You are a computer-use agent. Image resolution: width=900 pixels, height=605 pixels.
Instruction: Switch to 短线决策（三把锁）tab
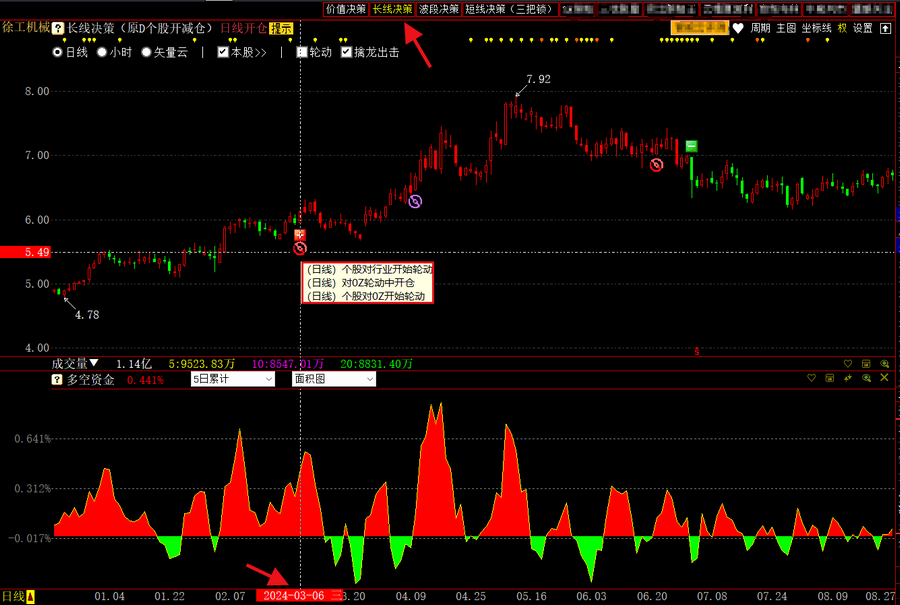508,9
